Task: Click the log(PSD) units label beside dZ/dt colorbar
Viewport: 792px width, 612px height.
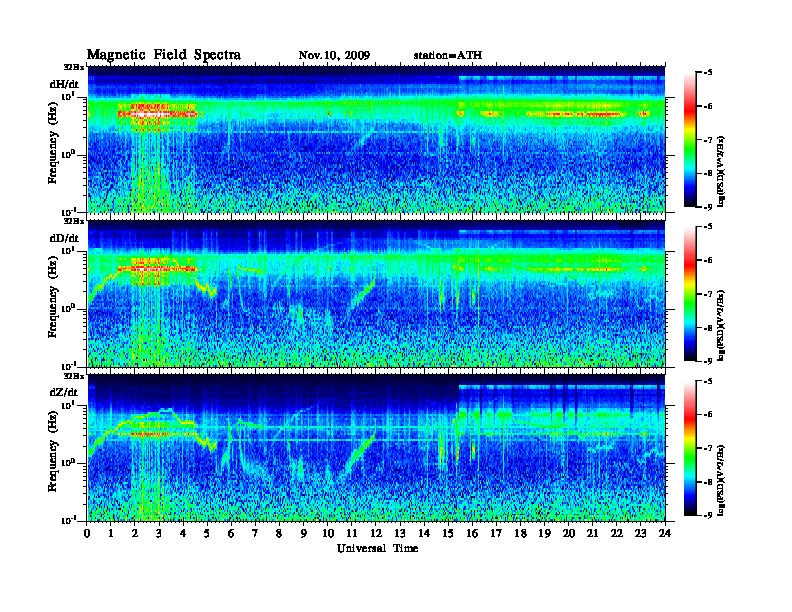Action: 721,480
